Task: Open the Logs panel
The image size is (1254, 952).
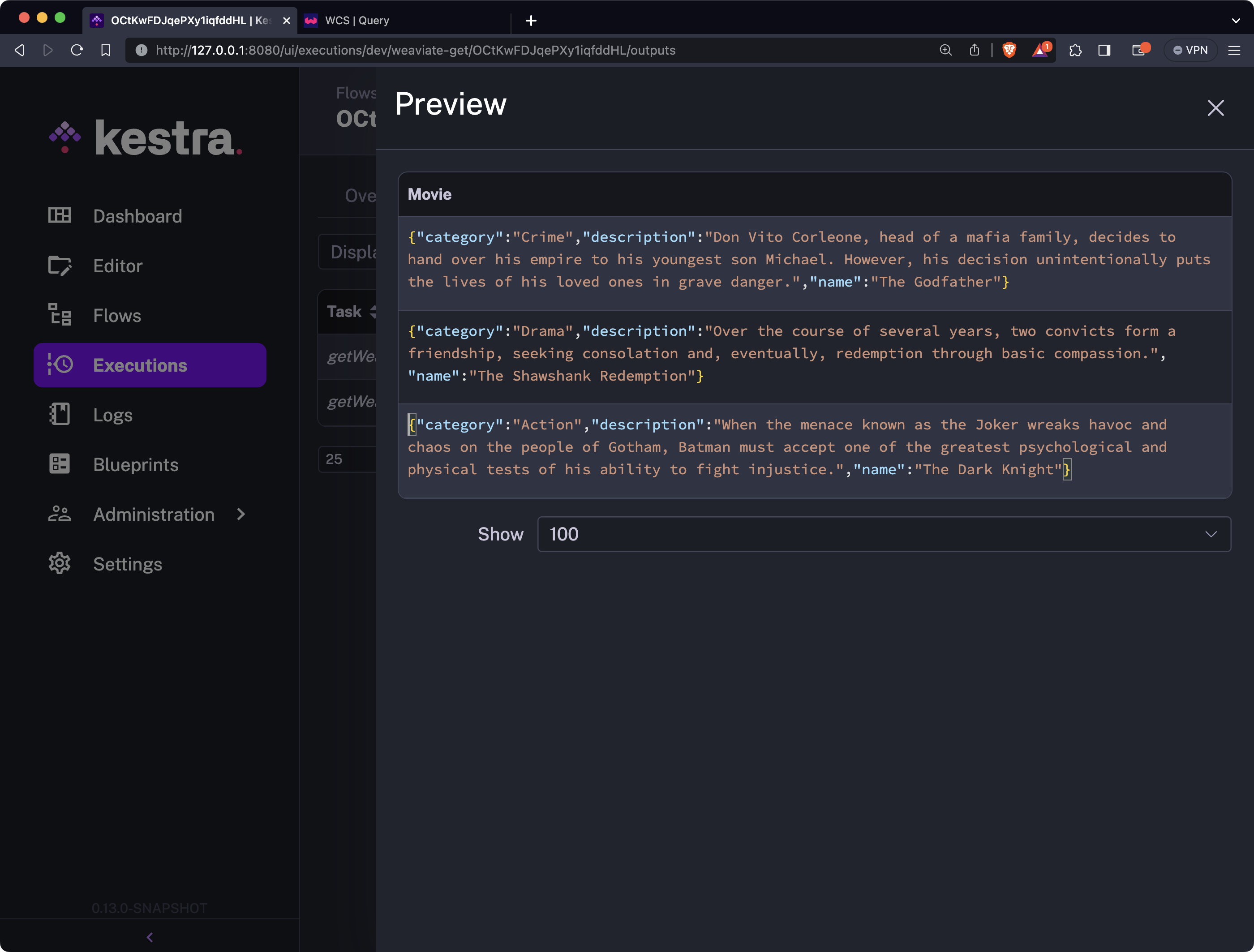Action: pyautogui.click(x=112, y=415)
